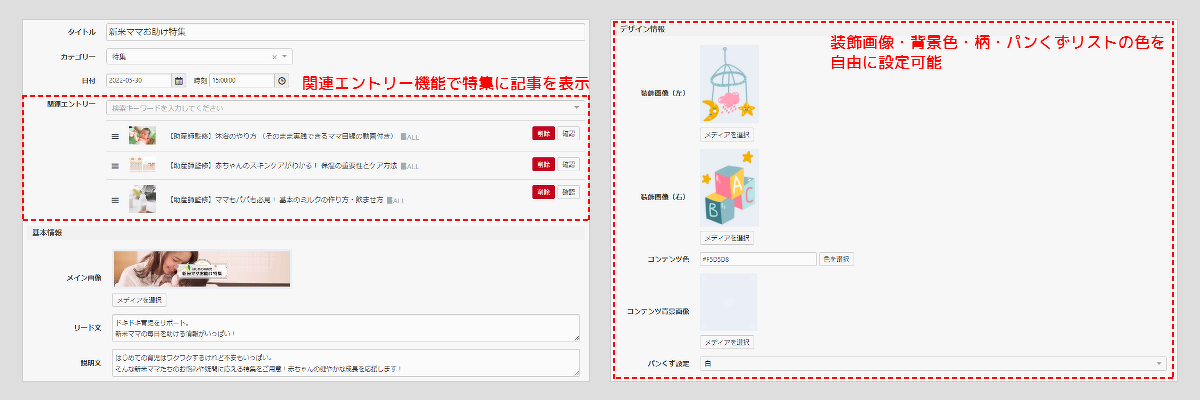
Task: Delete the ミルクの作り方 related entry
Action: coord(543,192)
